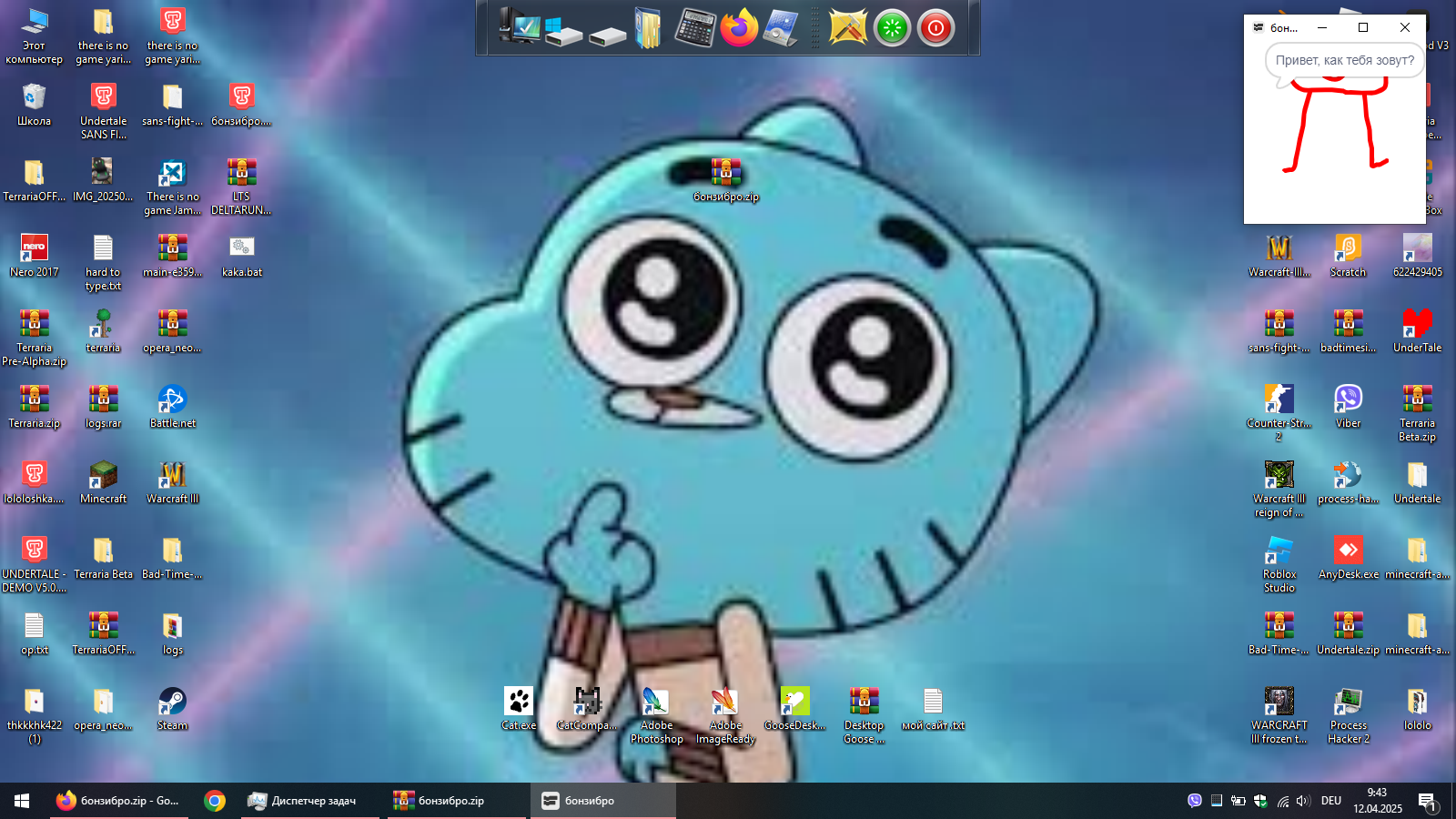Image resolution: width=1456 pixels, height=819 pixels.
Task: Select the LTS DELTARUN archive icon
Action: (241, 187)
